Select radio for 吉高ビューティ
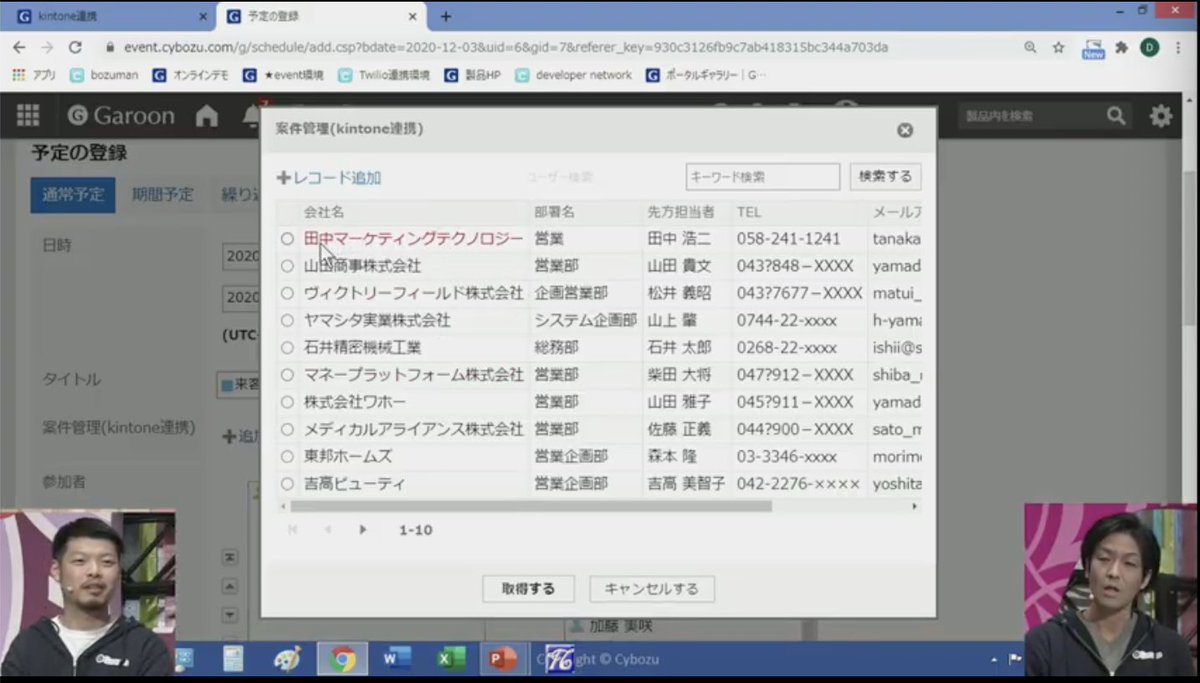This screenshot has height=683, width=1200. click(x=287, y=483)
